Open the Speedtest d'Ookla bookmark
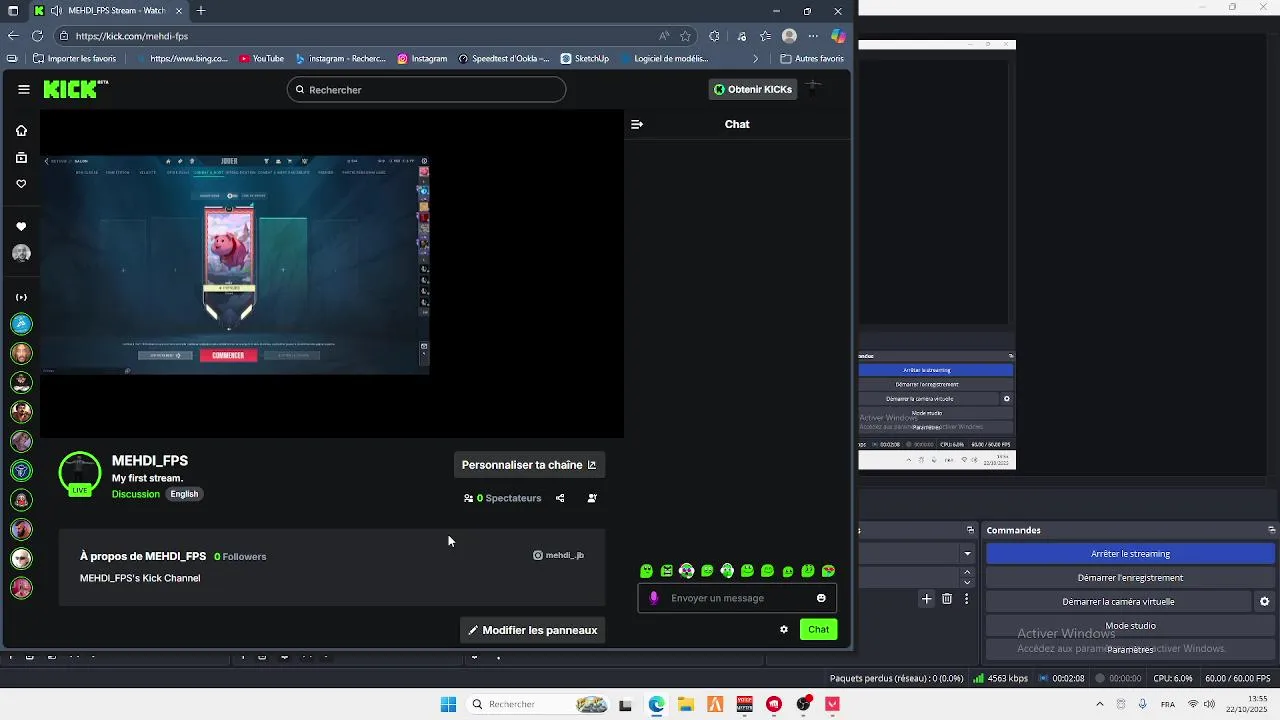 [x=504, y=59]
